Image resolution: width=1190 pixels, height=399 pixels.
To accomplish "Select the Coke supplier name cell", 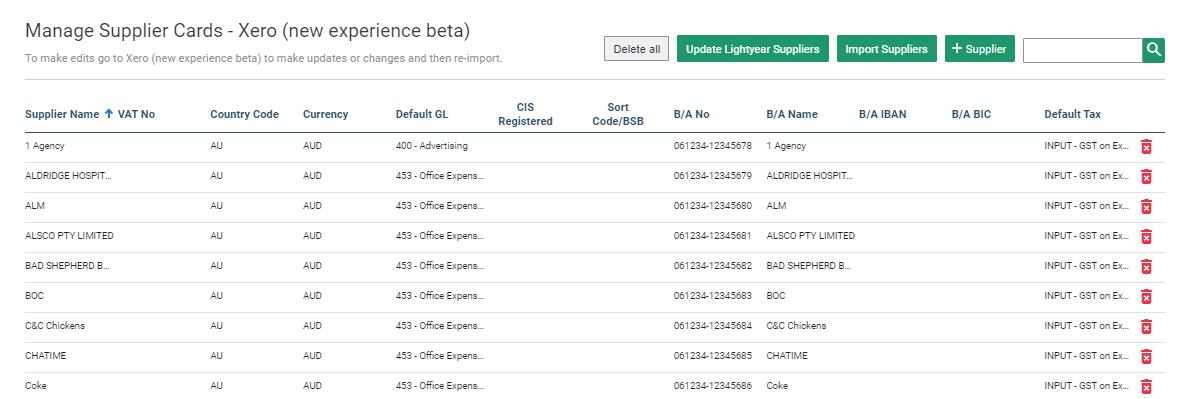I will point(36,385).
